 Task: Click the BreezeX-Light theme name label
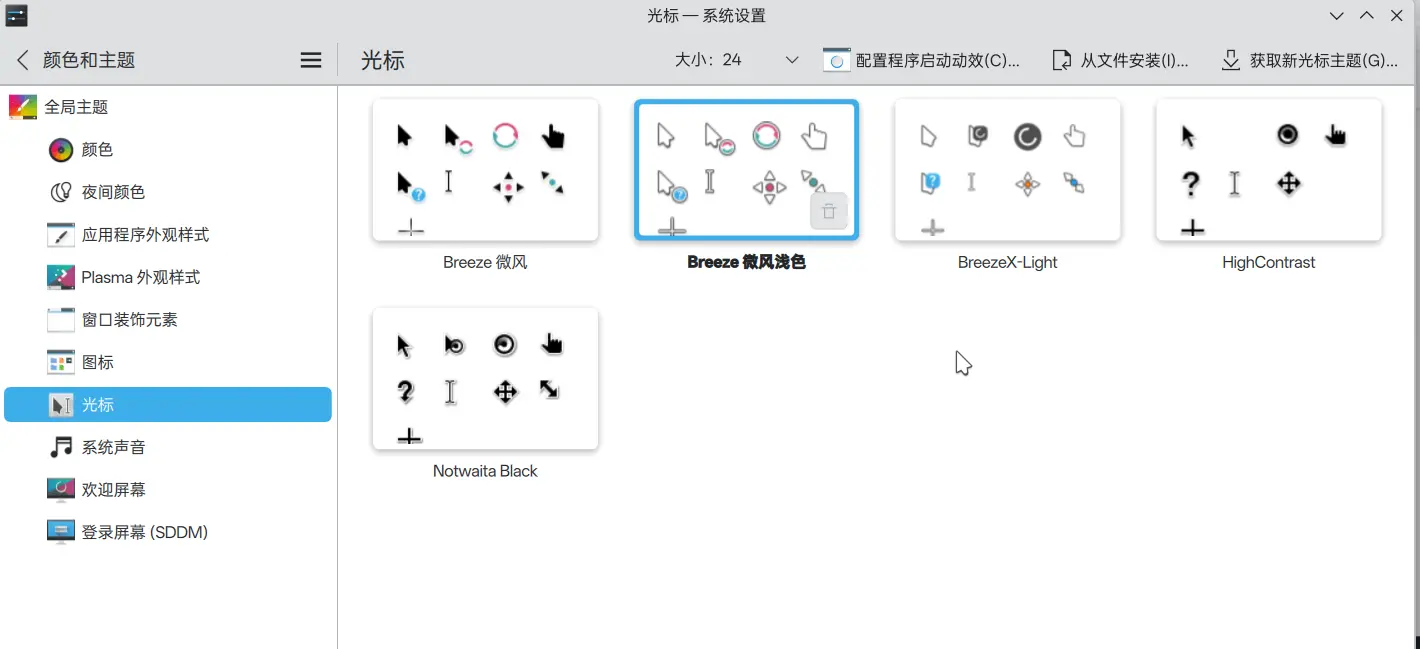pos(1007,263)
